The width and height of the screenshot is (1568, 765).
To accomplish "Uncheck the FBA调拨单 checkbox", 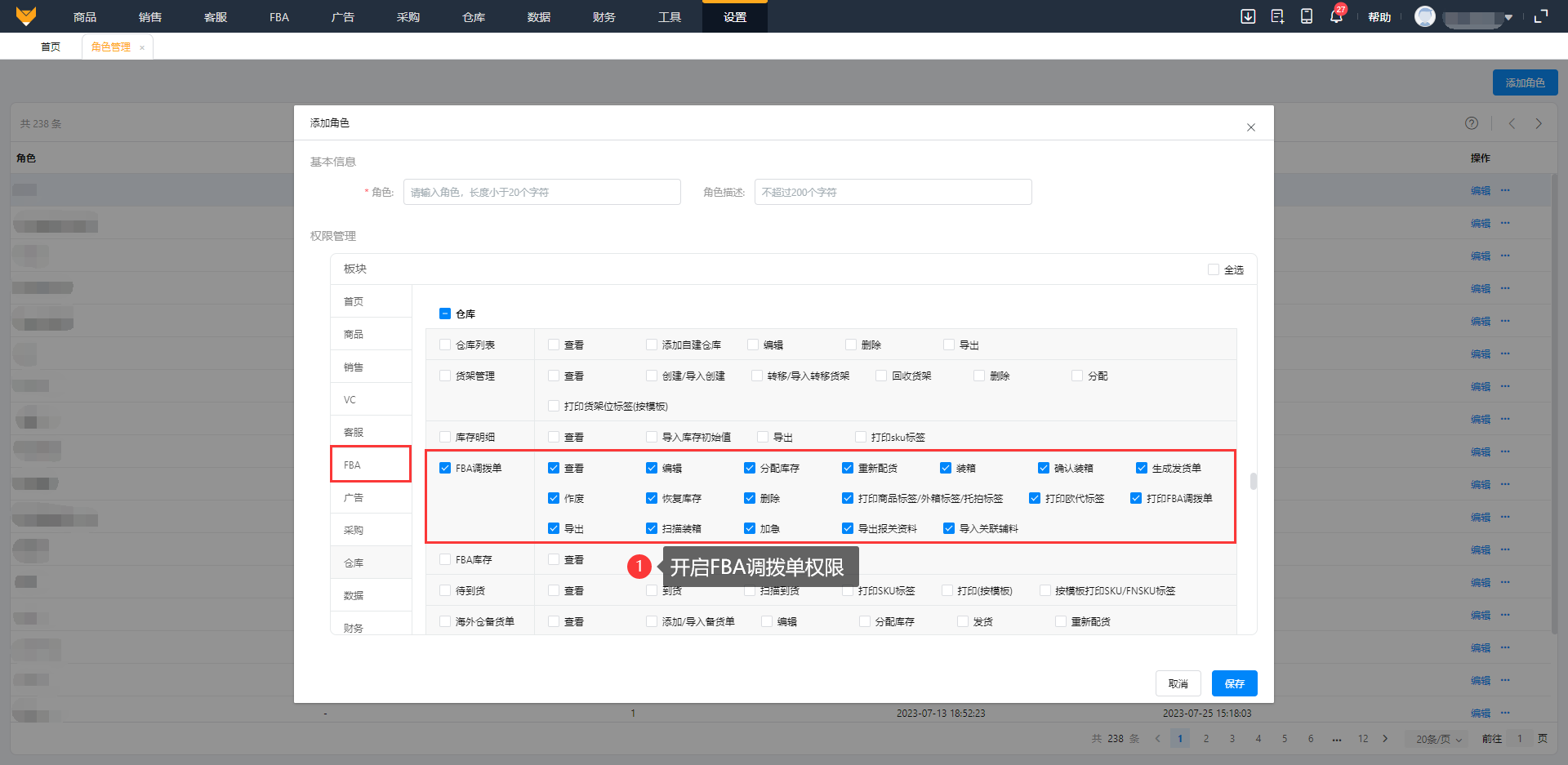I will (x=445, y=468).
